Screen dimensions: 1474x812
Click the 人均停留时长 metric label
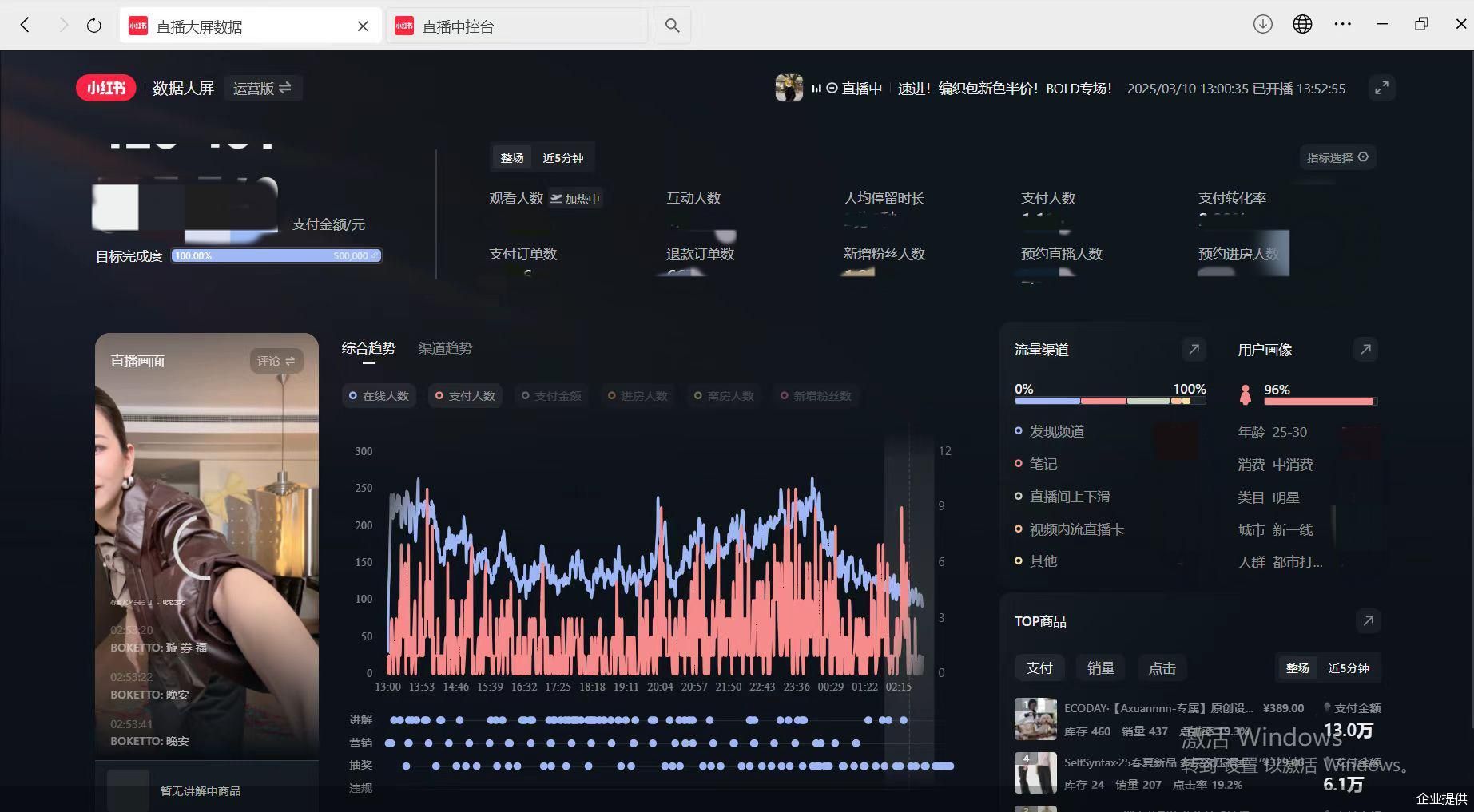click(x=884, y=198)
